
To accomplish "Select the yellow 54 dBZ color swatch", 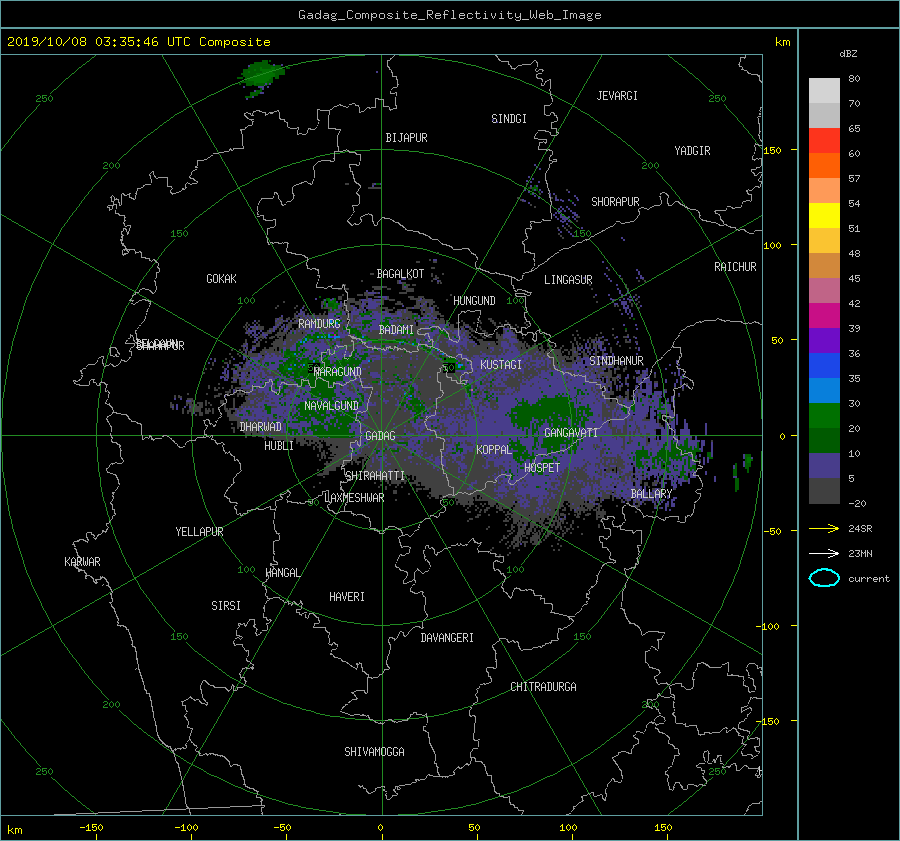I will click(x=824, y=215).
